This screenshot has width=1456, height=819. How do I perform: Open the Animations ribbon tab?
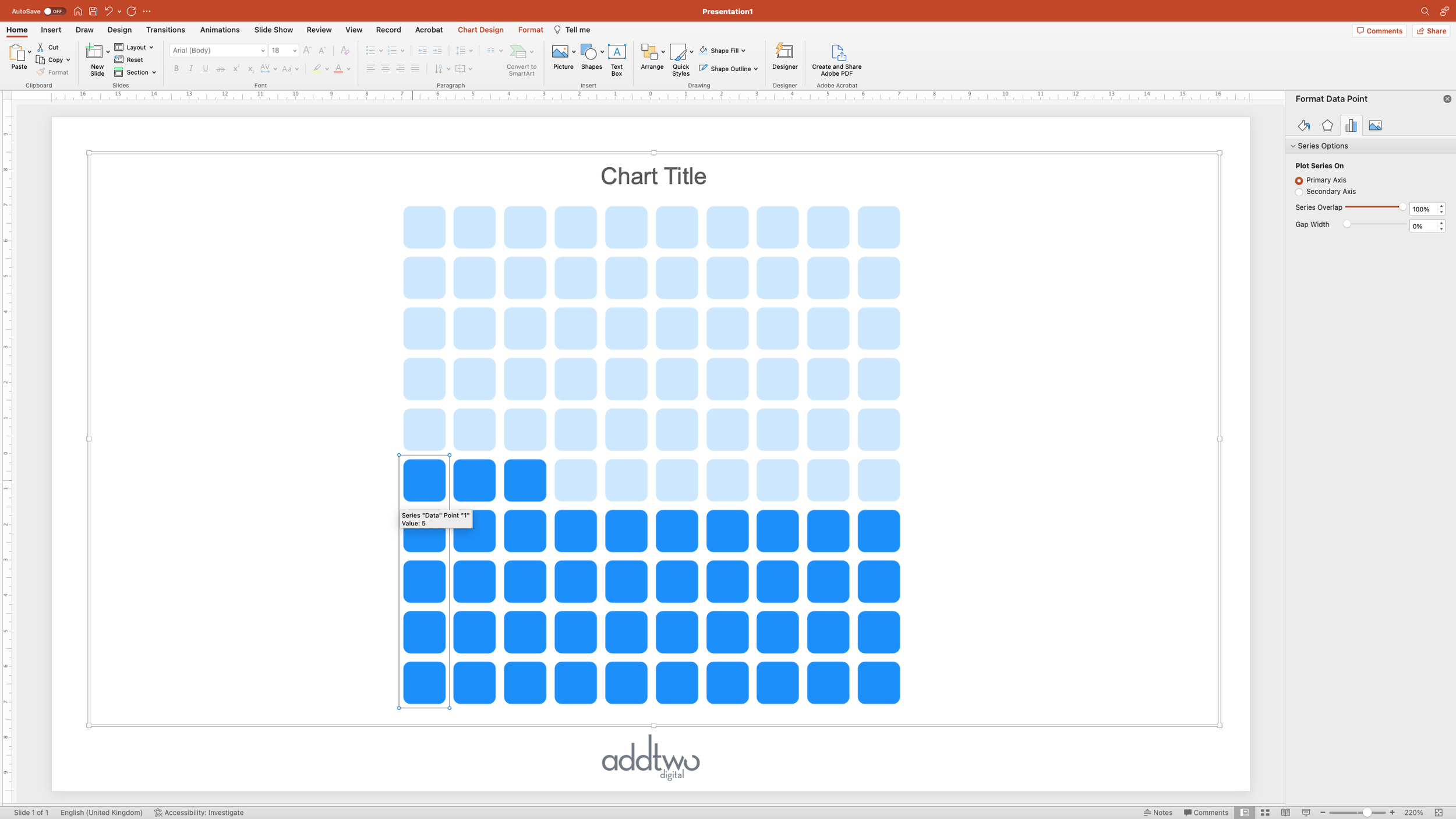coord(220,30)
